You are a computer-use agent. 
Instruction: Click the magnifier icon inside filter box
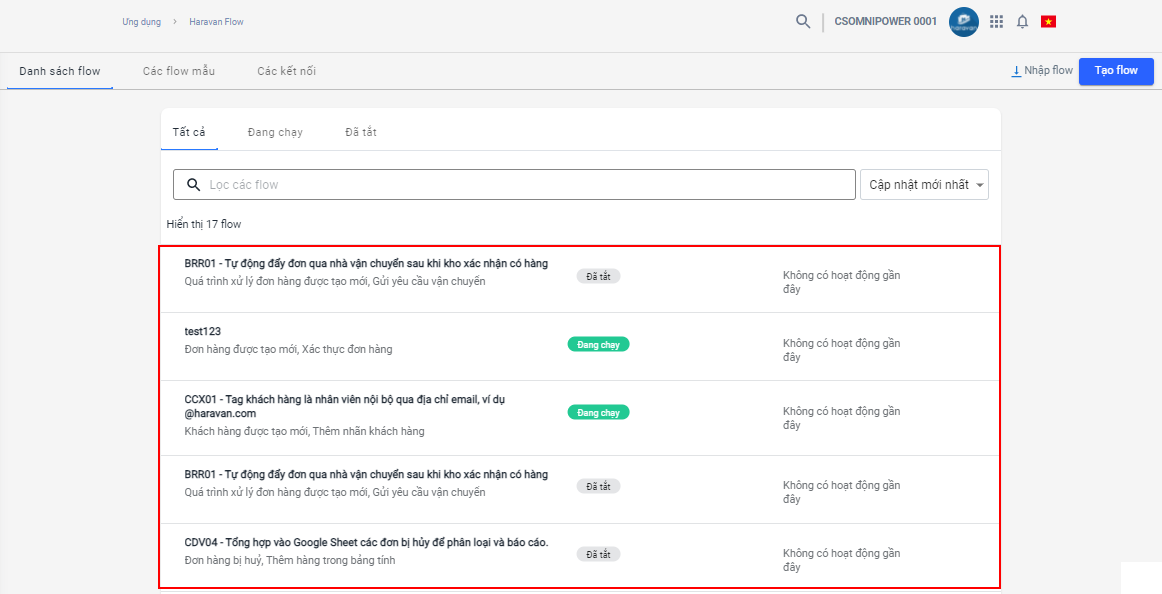[193, 184]
